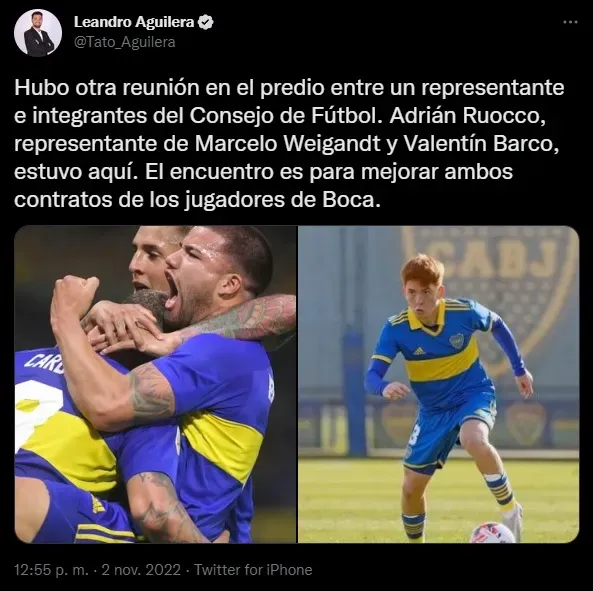Open the 12:55 p. m. timestamp
Image resolution: width=593 pixels, height=591 pixels.
51,570
